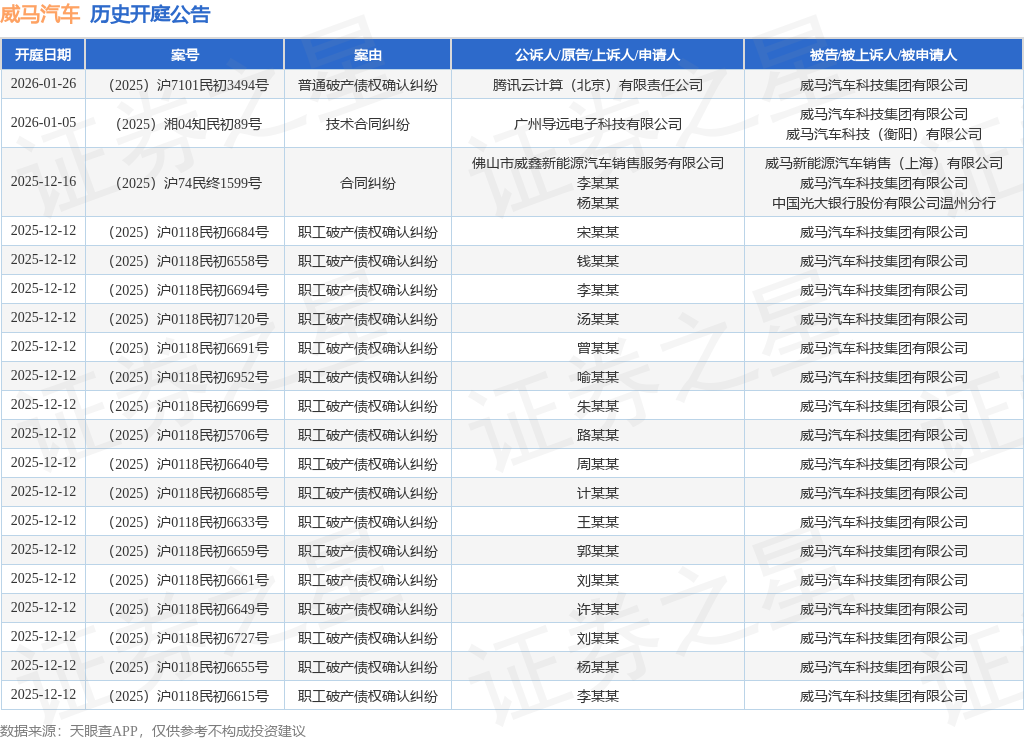Click plaintiff 广州导远电子科技有限公司
Viewport: 1024px width, 740px height.
[x=598, y=124]
